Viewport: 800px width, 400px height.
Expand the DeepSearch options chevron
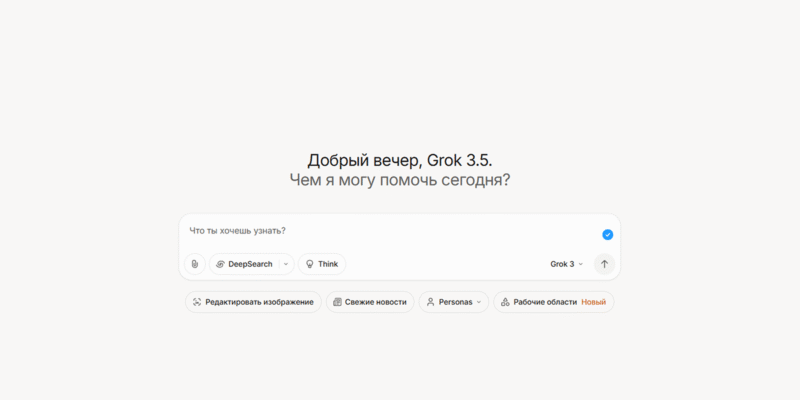286,264
